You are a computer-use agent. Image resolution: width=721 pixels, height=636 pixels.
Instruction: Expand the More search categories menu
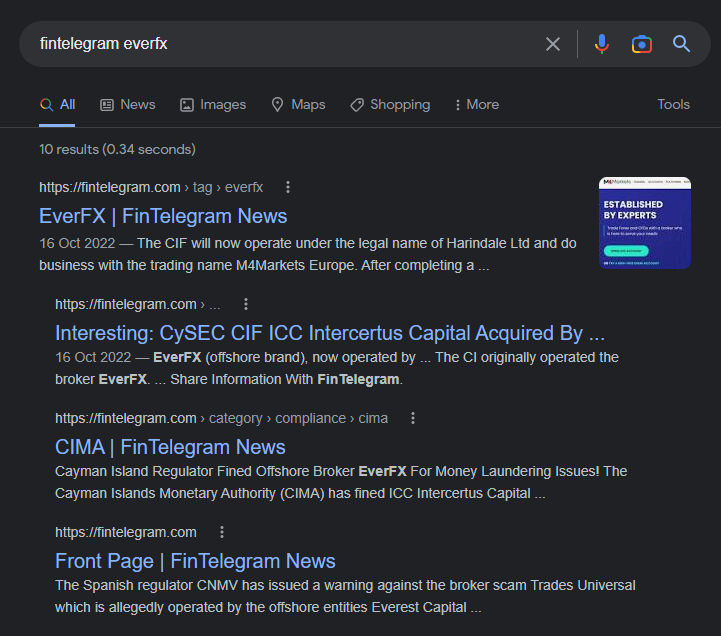[x=476, y=104]
